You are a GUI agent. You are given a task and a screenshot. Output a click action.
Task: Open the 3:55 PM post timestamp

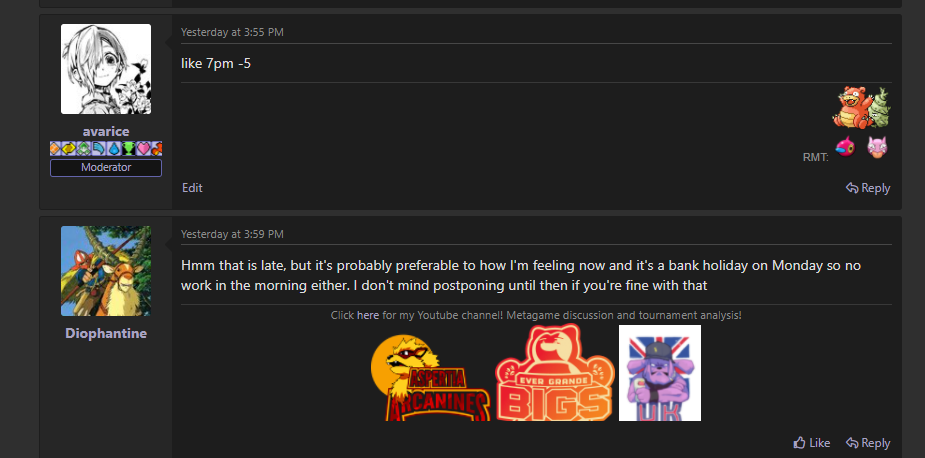coord(232,32)
